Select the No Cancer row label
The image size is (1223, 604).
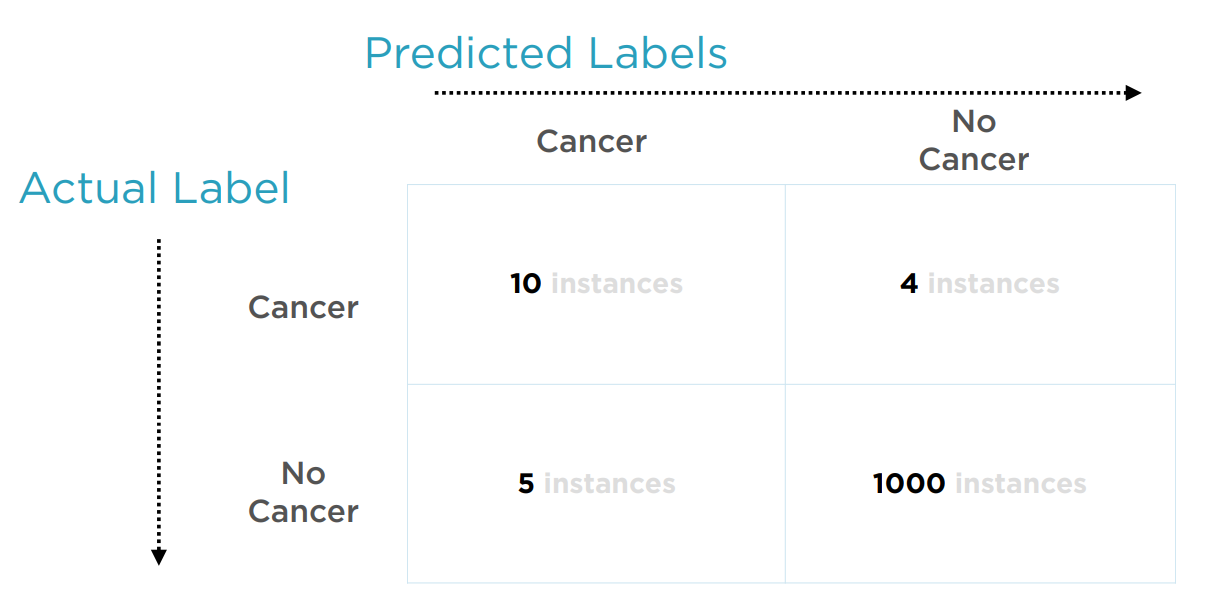303,492
